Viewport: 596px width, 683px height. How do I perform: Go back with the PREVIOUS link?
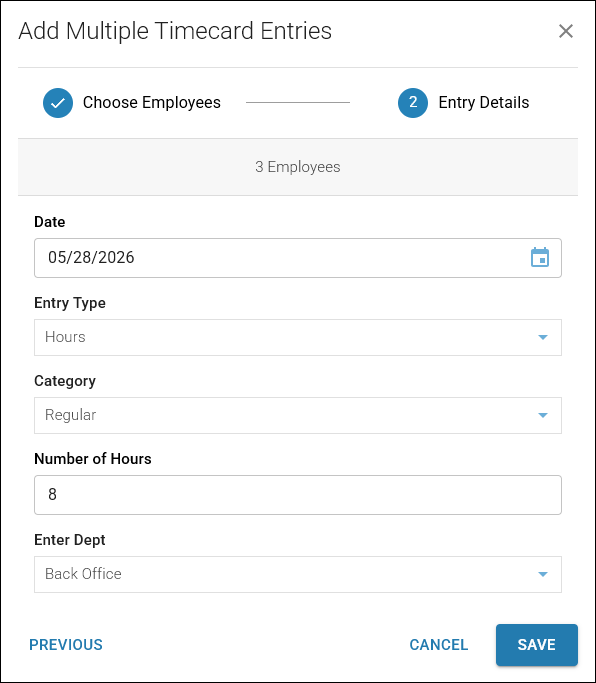click(66, 645)
